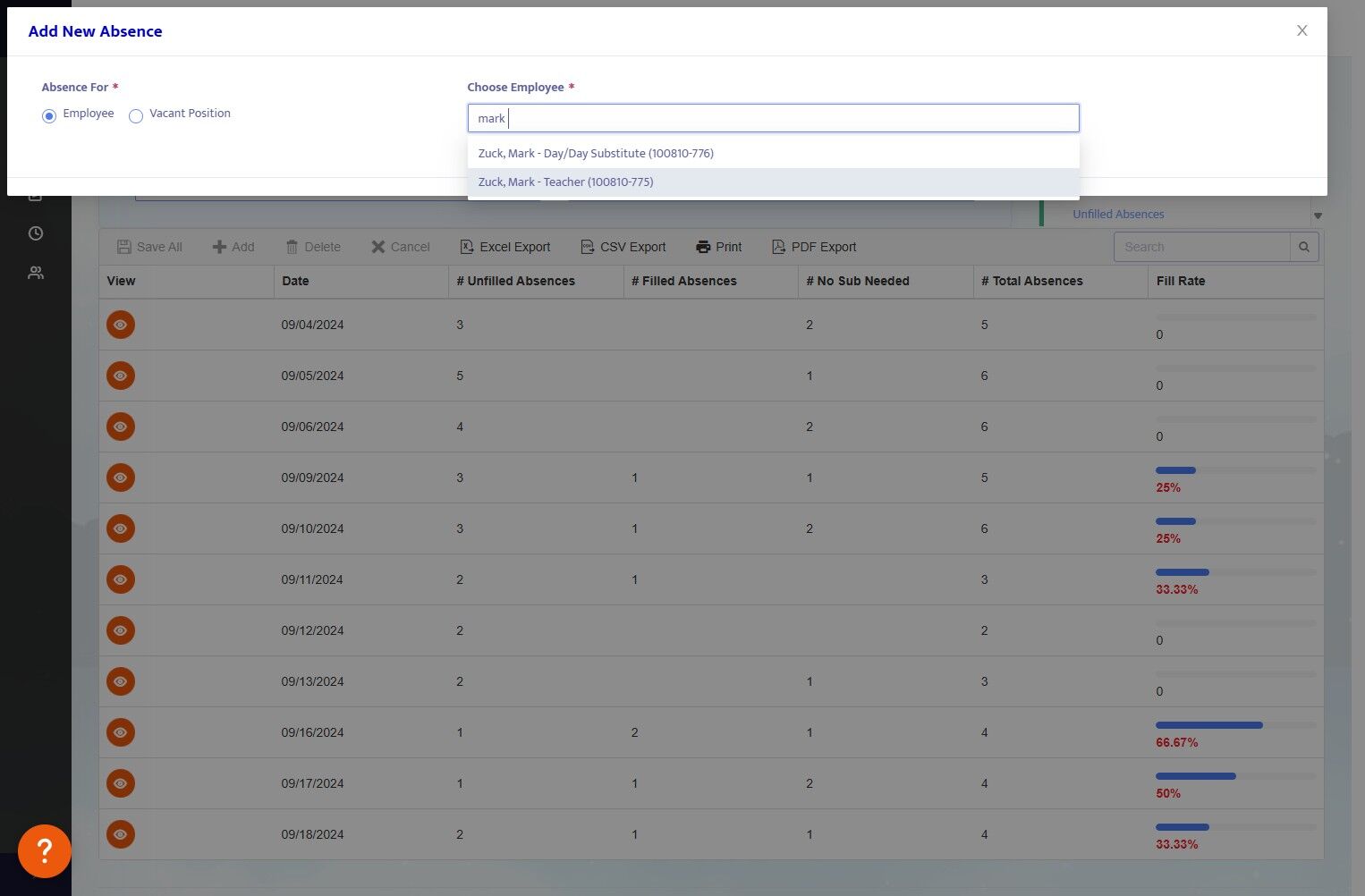
Task: Click the View column header
Action: pyautogui.click(x=186, y=281)
